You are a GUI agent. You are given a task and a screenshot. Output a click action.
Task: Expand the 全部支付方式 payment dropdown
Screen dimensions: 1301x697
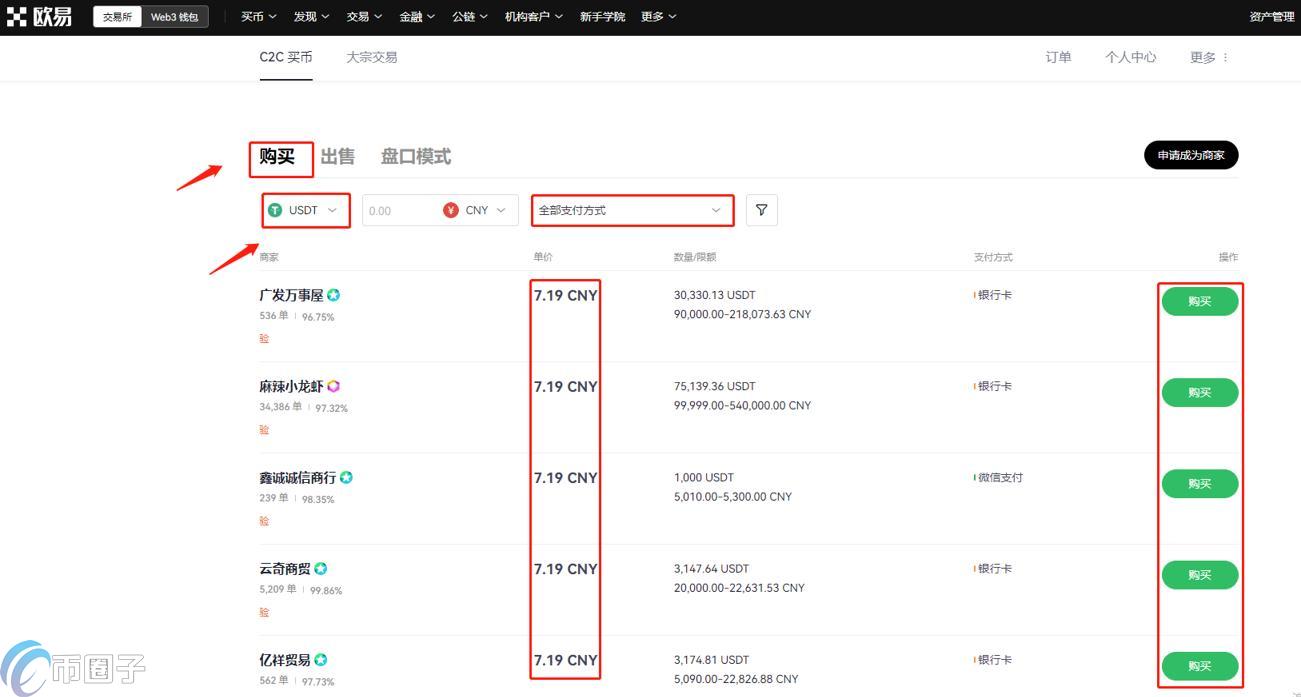pyautogui.click(x=632, y=210)
